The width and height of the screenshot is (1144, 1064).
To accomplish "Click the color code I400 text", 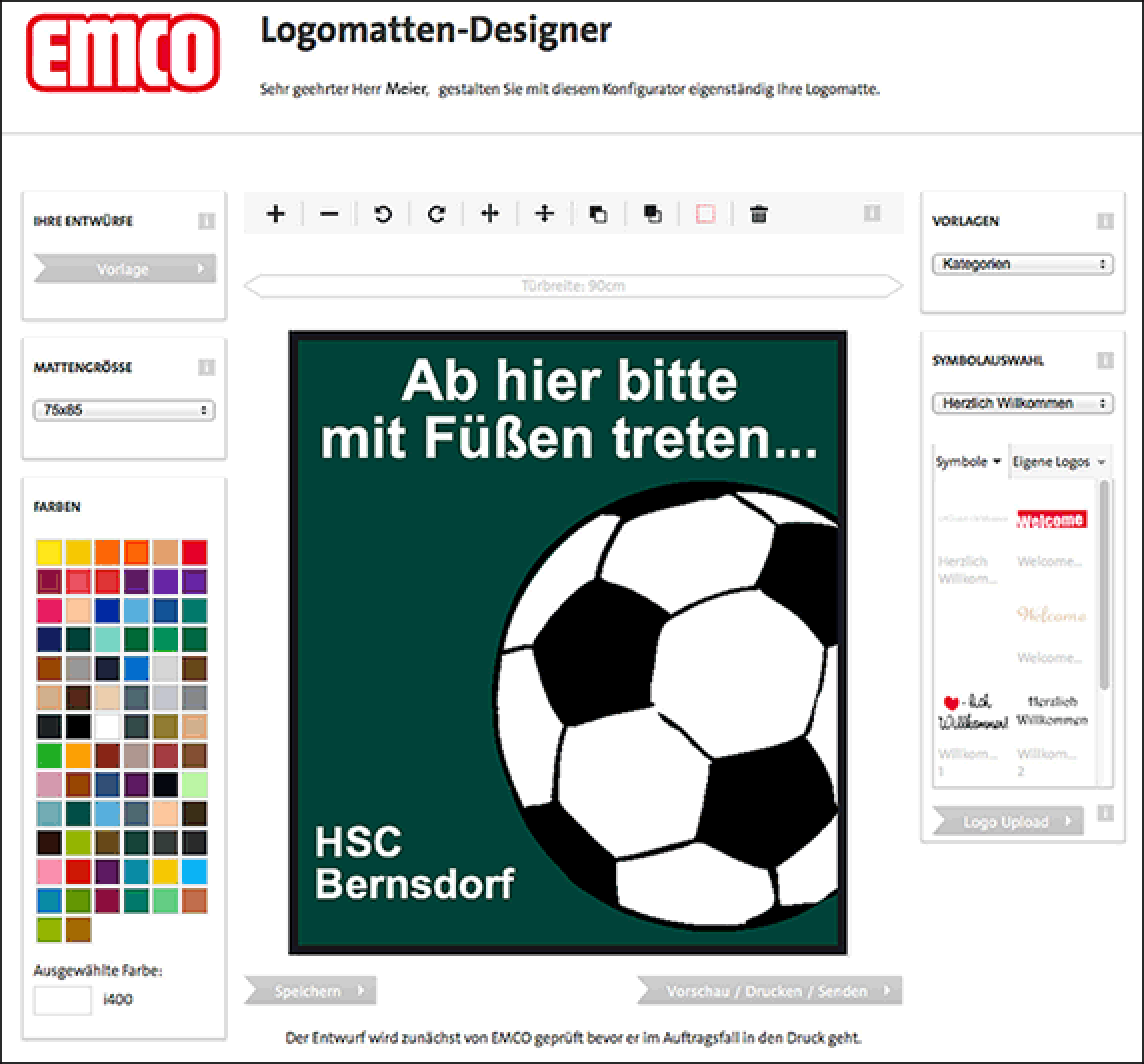I will click(117, 999).
